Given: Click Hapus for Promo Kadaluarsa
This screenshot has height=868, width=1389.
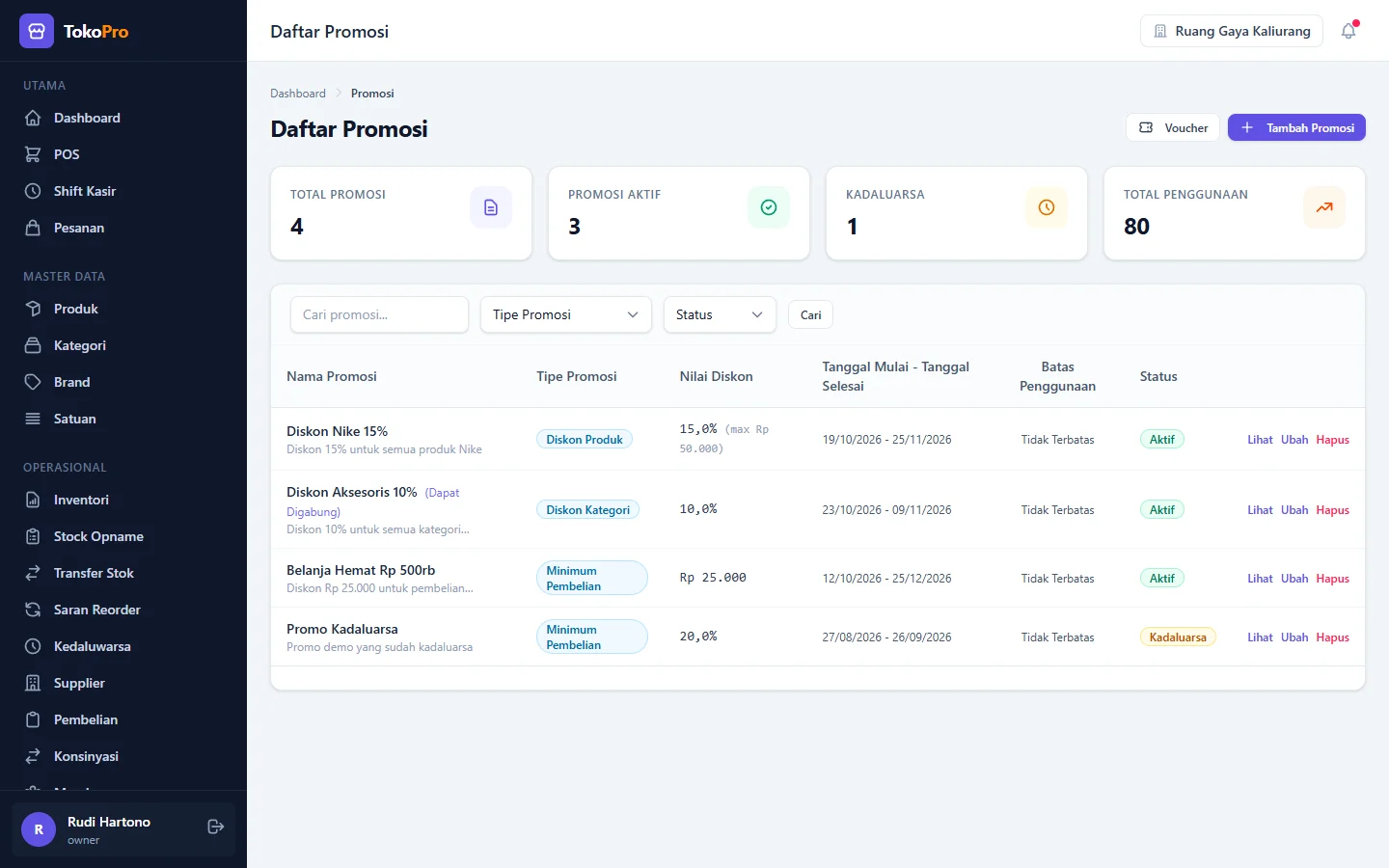Looking at the screenshot, I should click(x=1333, y=637).
